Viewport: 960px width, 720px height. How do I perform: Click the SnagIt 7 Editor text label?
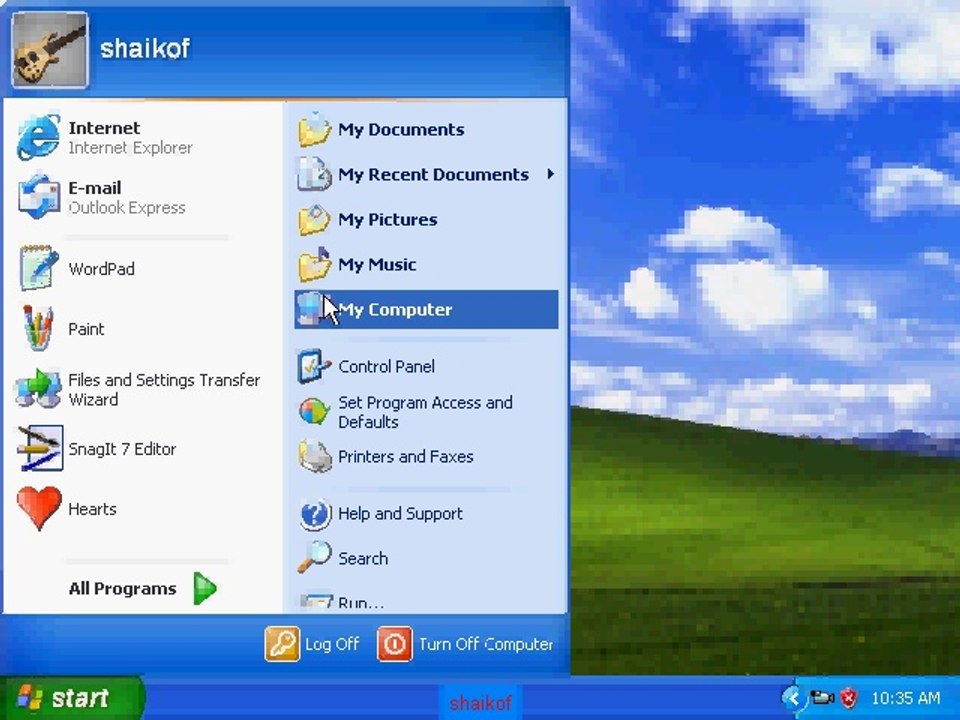[x=122, y=449]
